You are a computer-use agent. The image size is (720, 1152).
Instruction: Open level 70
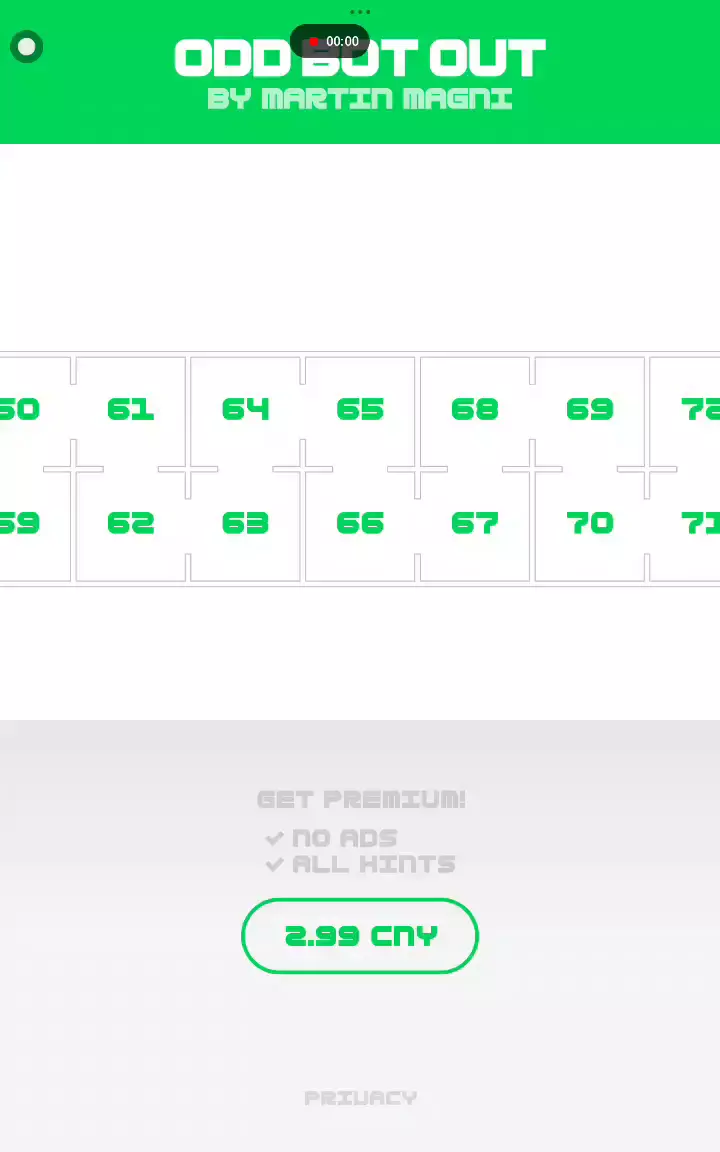[x=590, y=523]
